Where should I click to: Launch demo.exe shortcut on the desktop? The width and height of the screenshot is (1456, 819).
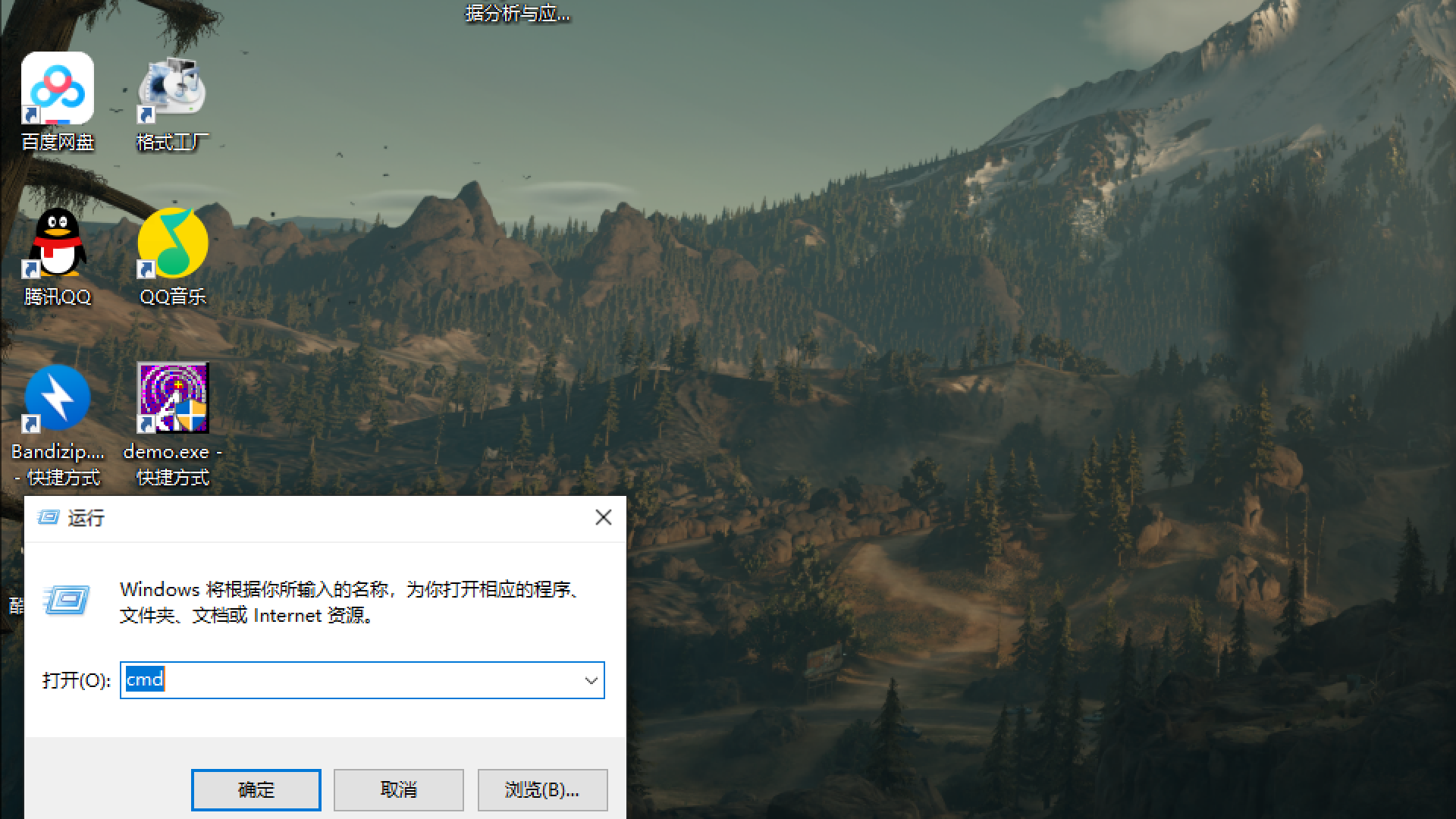pos(171,397)
